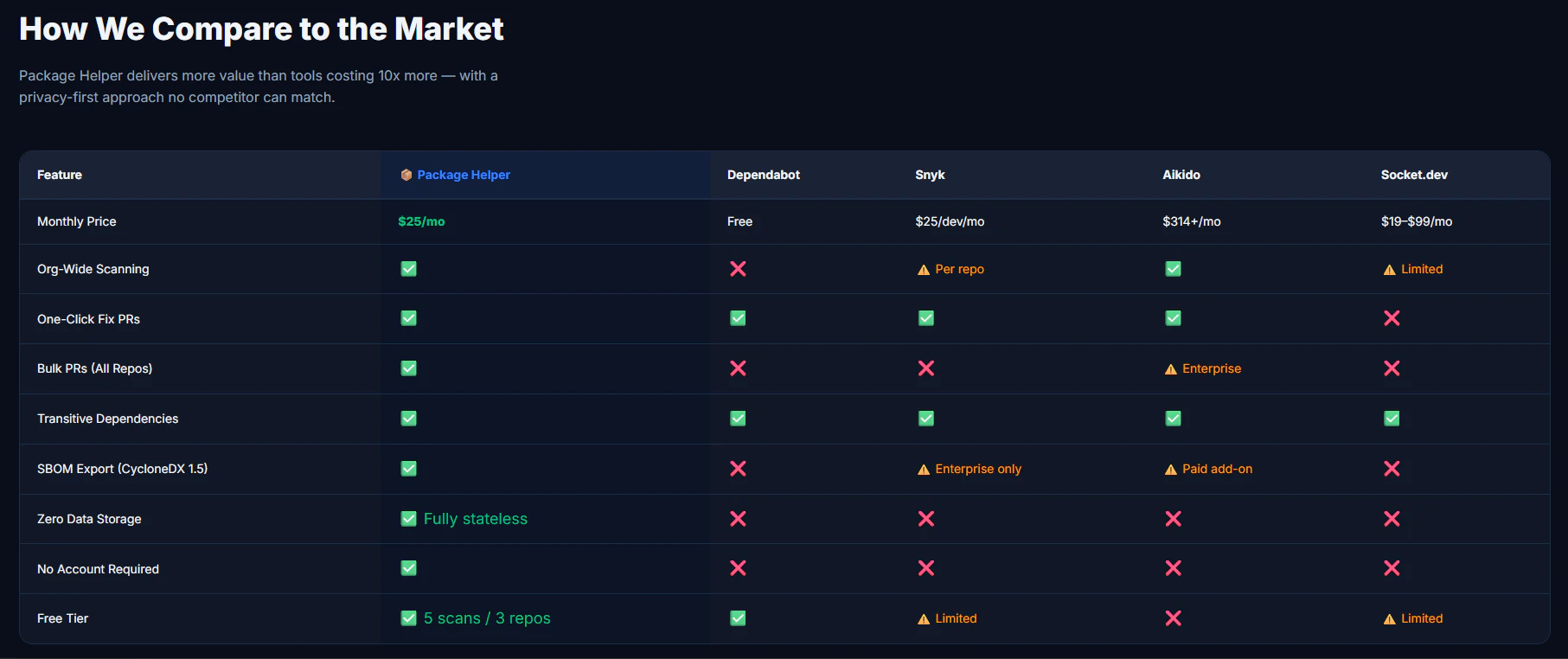
Task: Click the Package Helper box icon in header
Action: pos(406,175)
